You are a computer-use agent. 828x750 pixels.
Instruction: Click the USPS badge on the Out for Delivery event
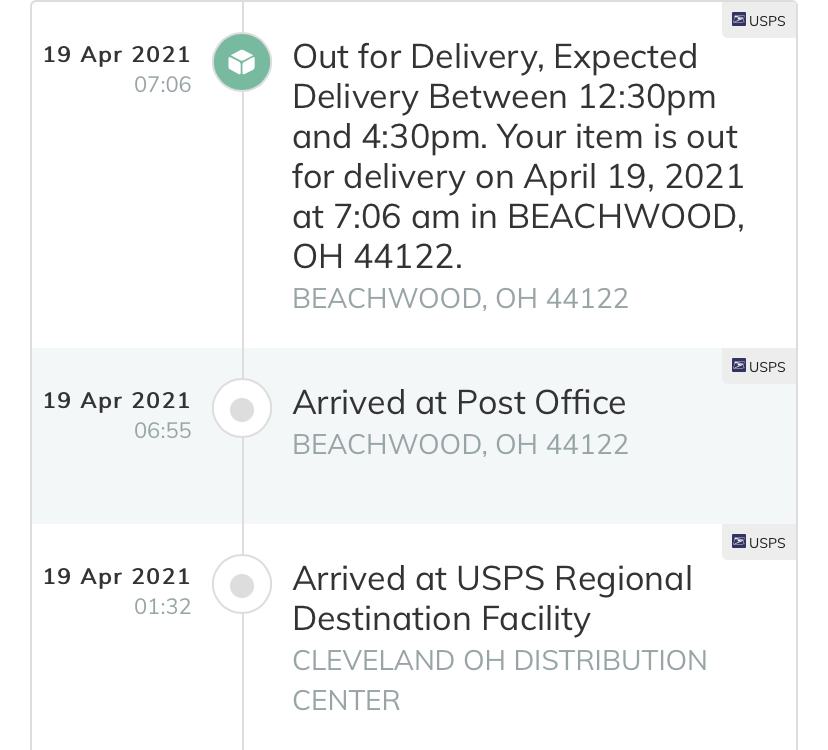tap(759, 21)
